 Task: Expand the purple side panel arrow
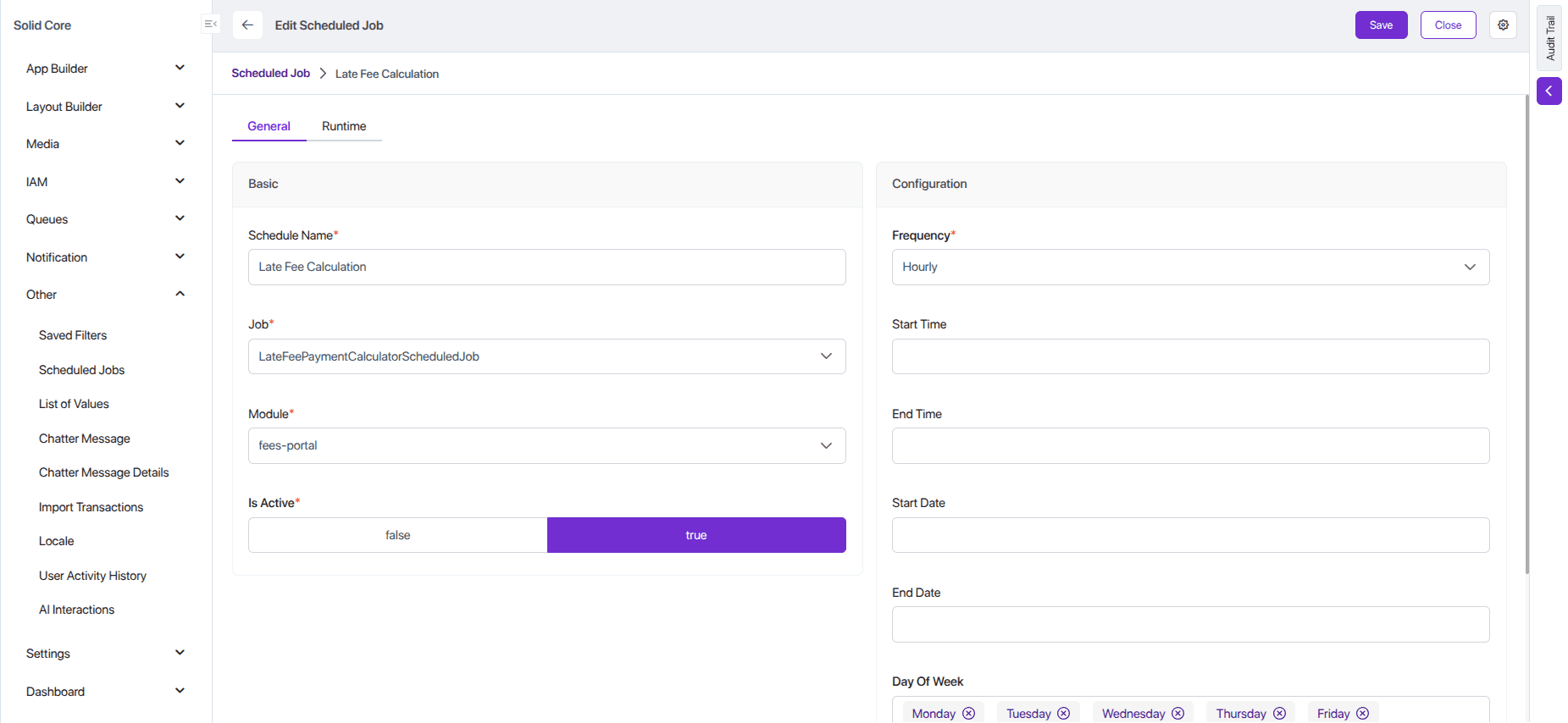click(1549, 91)
